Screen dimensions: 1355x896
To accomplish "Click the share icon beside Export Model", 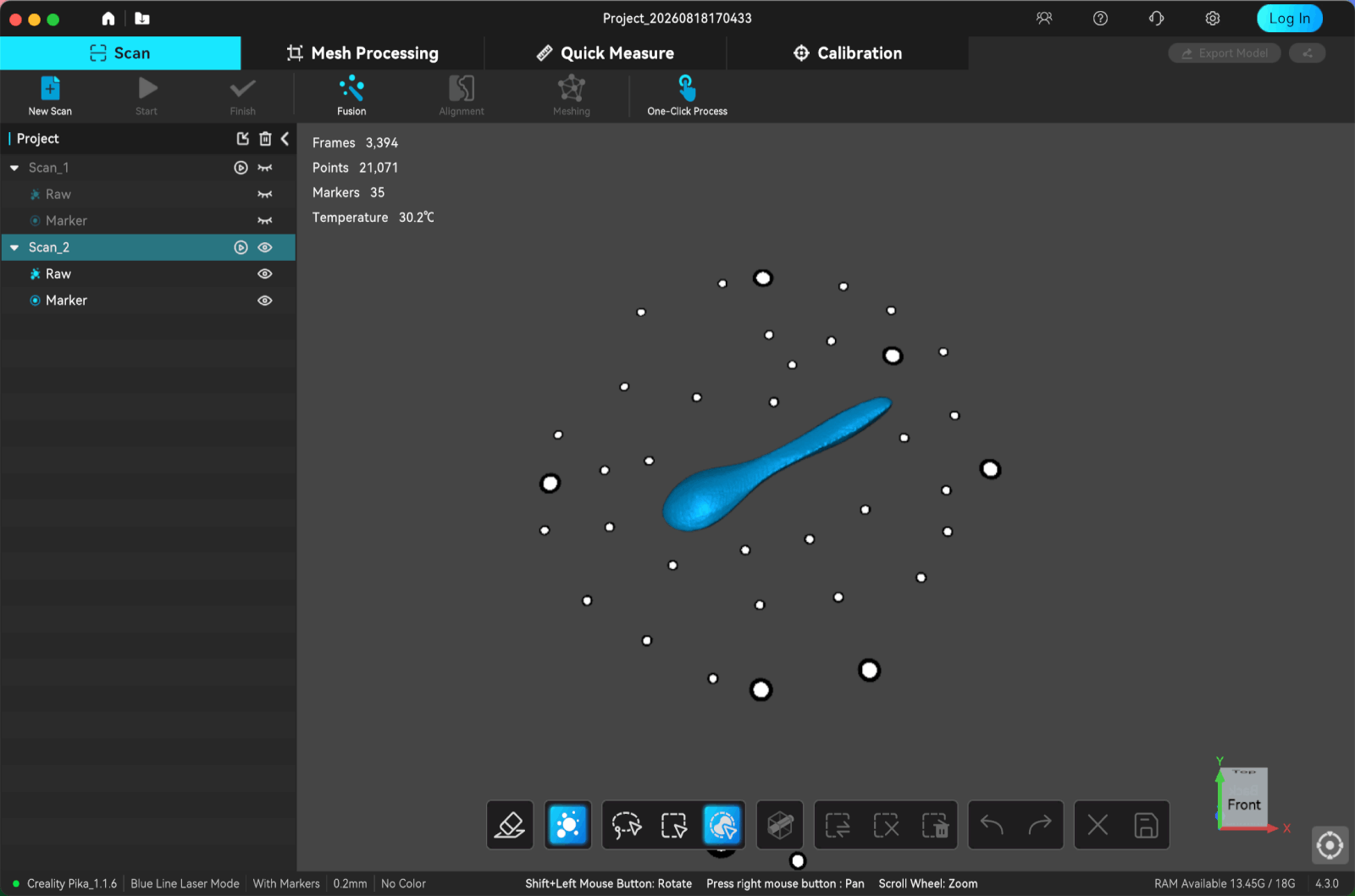I will 1307,53.
